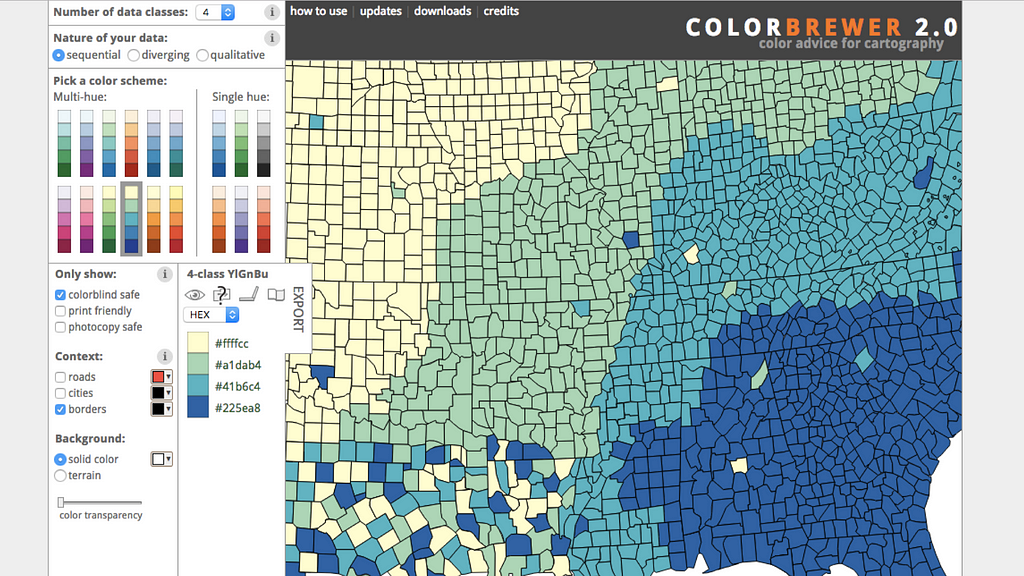
Task: Click the #225ea8 color swatch
Action: (x=198, y=408)
